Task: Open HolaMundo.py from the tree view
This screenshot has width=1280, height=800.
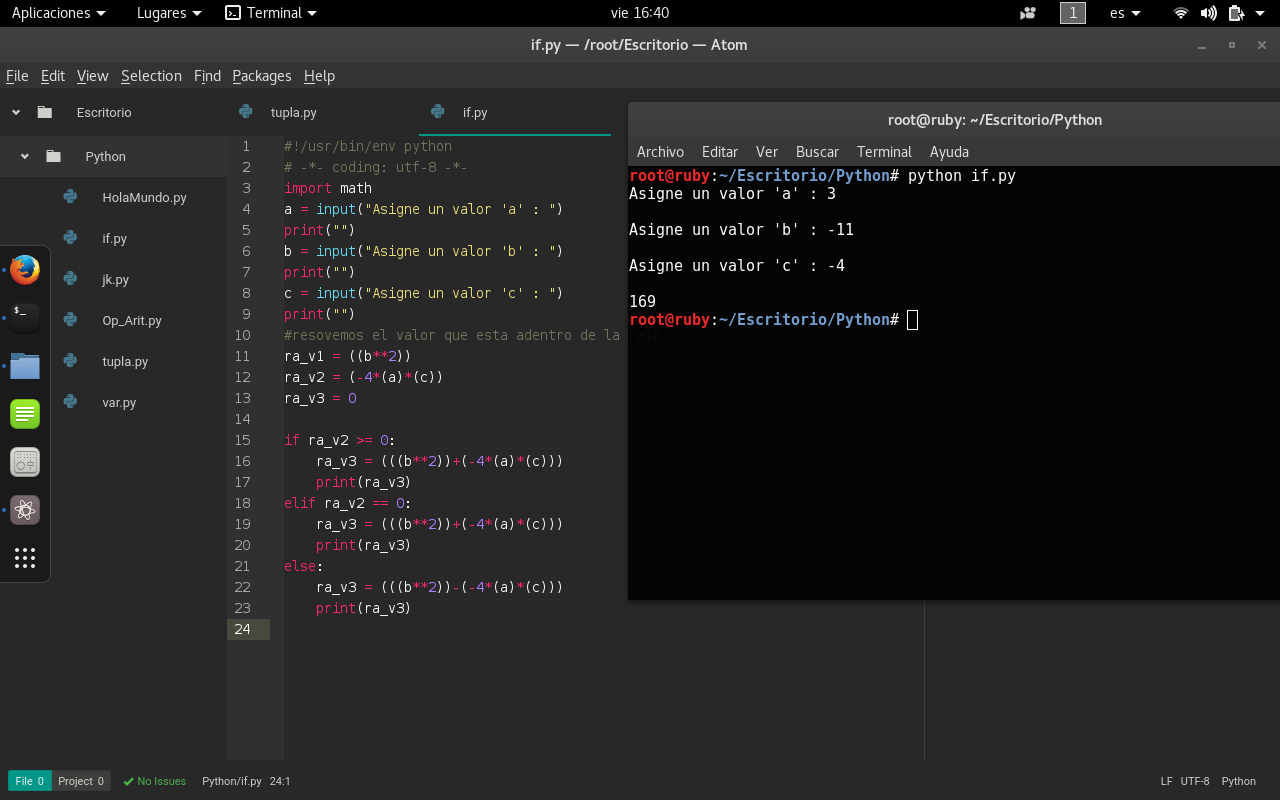Action: pyautogui.click(x=144, y=198)
